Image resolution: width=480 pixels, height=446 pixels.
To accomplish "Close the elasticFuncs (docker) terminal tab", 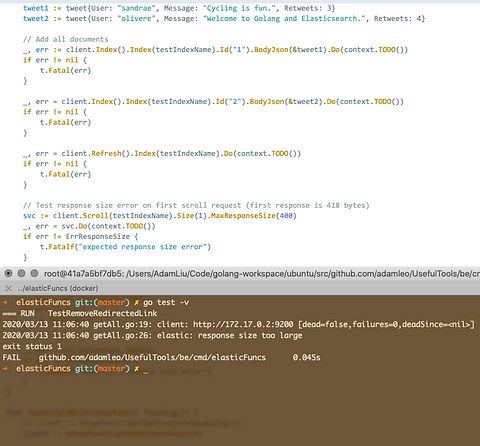I will (x=9, y=288).
